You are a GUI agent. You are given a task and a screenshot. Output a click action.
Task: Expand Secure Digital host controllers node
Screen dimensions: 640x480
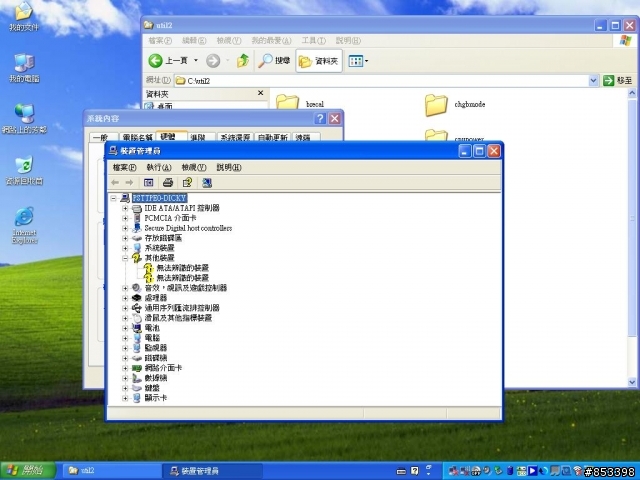125,228
